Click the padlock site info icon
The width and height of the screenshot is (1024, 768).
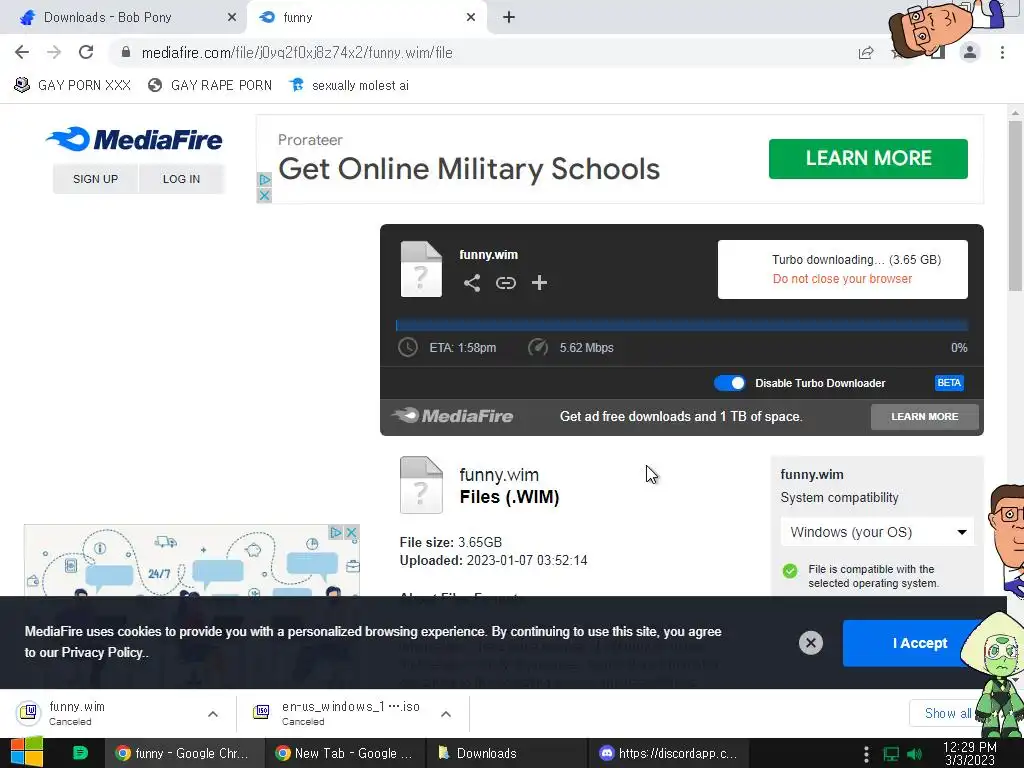(x=126, y=52)
